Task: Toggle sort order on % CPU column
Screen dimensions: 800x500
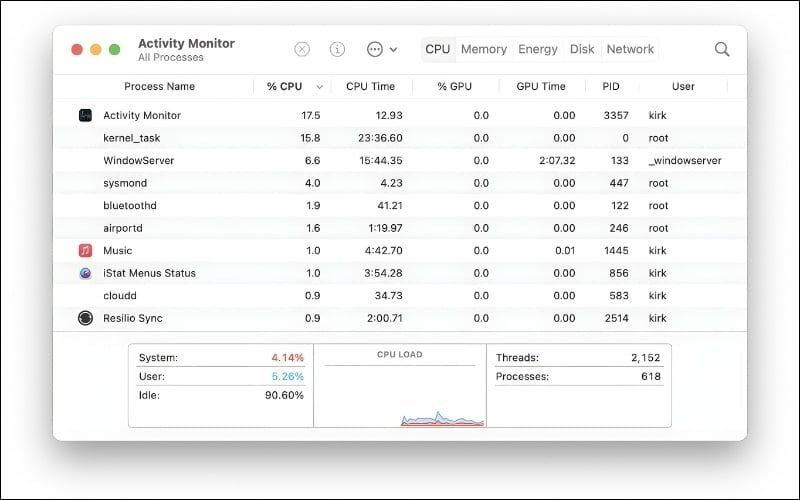Action: point(293,87)
